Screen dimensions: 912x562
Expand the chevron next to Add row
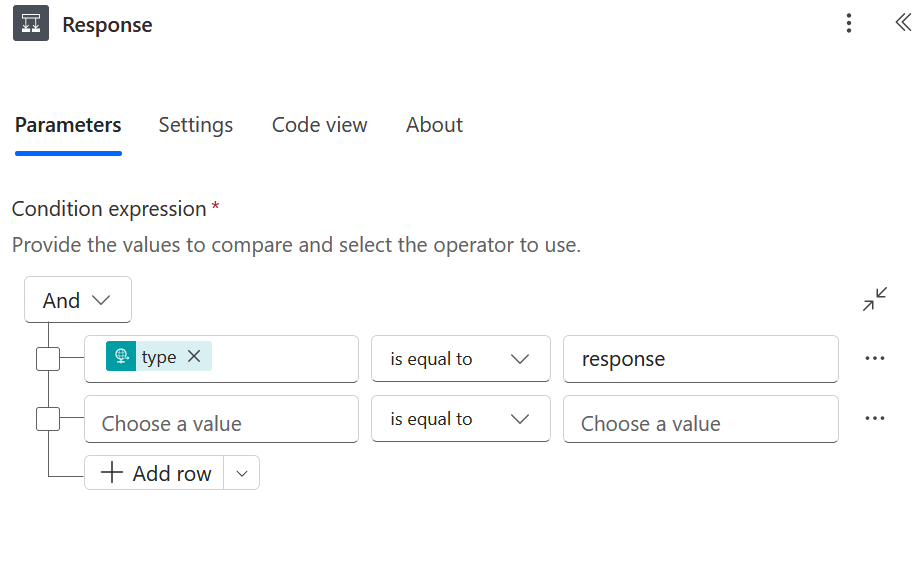click(241, 474)
